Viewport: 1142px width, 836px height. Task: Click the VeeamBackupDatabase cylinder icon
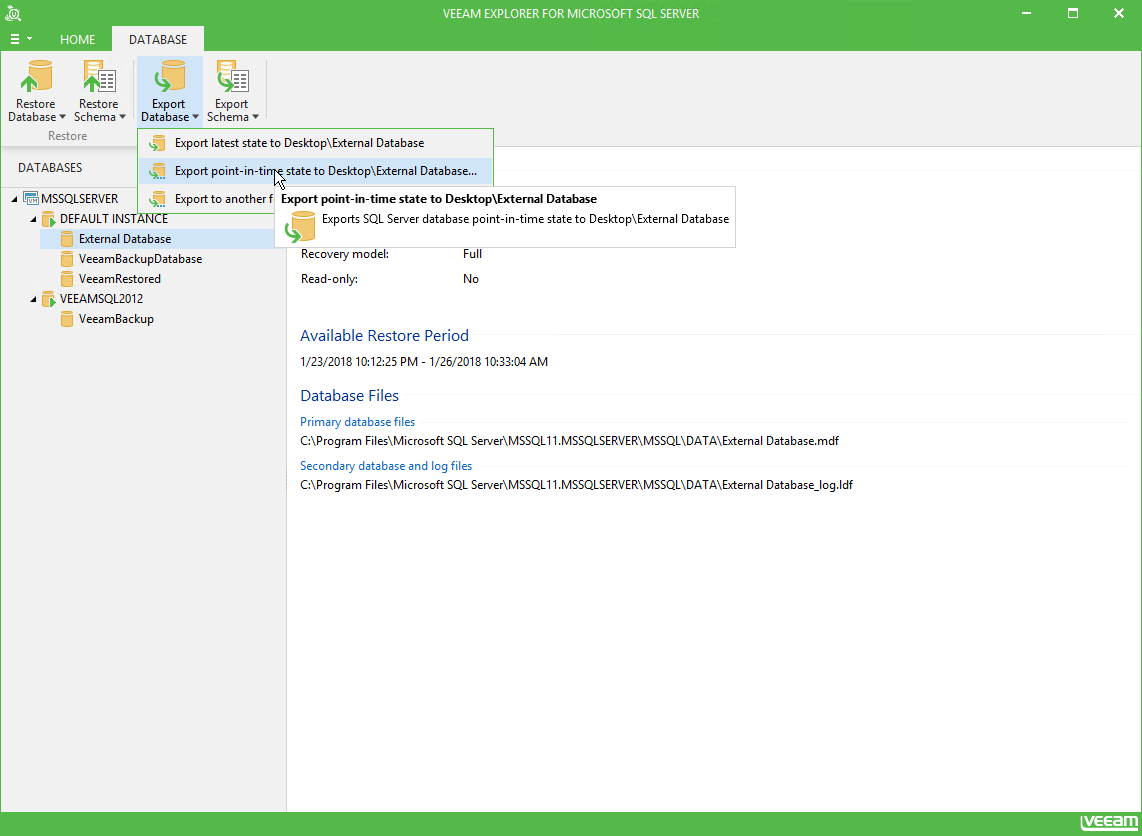coord(67,259)
